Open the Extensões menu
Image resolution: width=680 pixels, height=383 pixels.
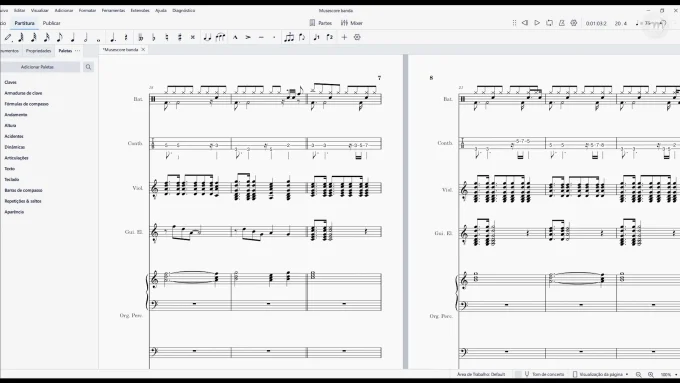[140, 10]
